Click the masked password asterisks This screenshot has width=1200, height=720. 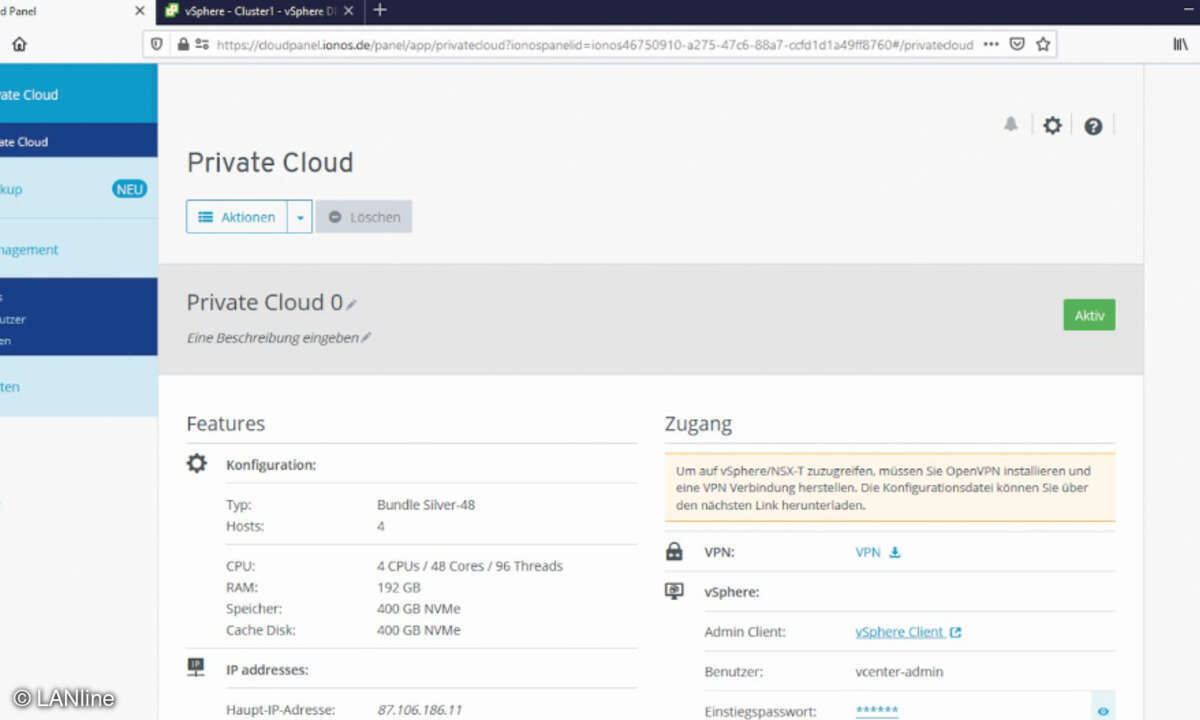[x=877, y=712]
